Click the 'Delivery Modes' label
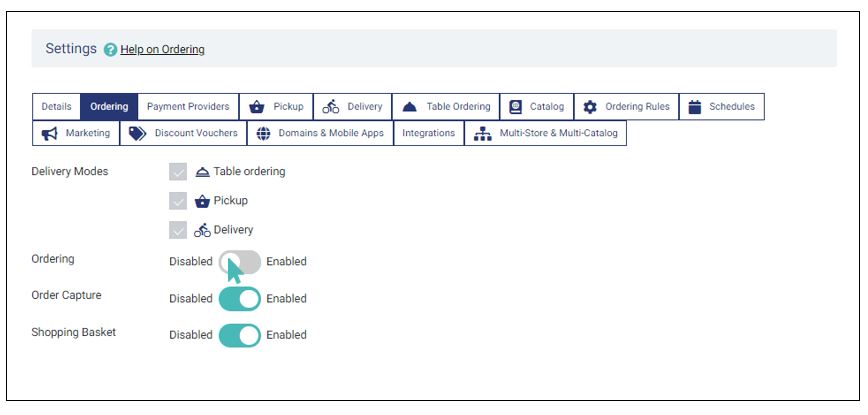Image resolution: width=868 pixels, height=415 pixels. tap(70, 172)
